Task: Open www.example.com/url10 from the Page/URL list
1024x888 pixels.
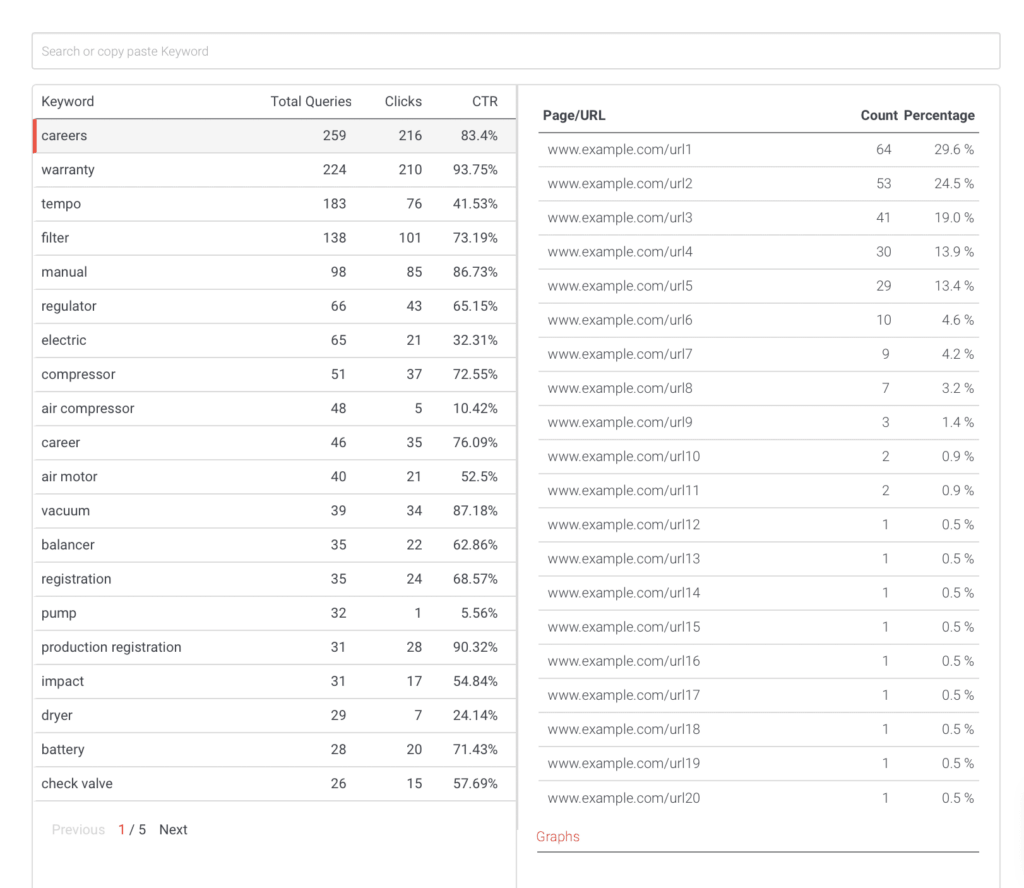Action: pyautogui.click(x=624, y=456)
